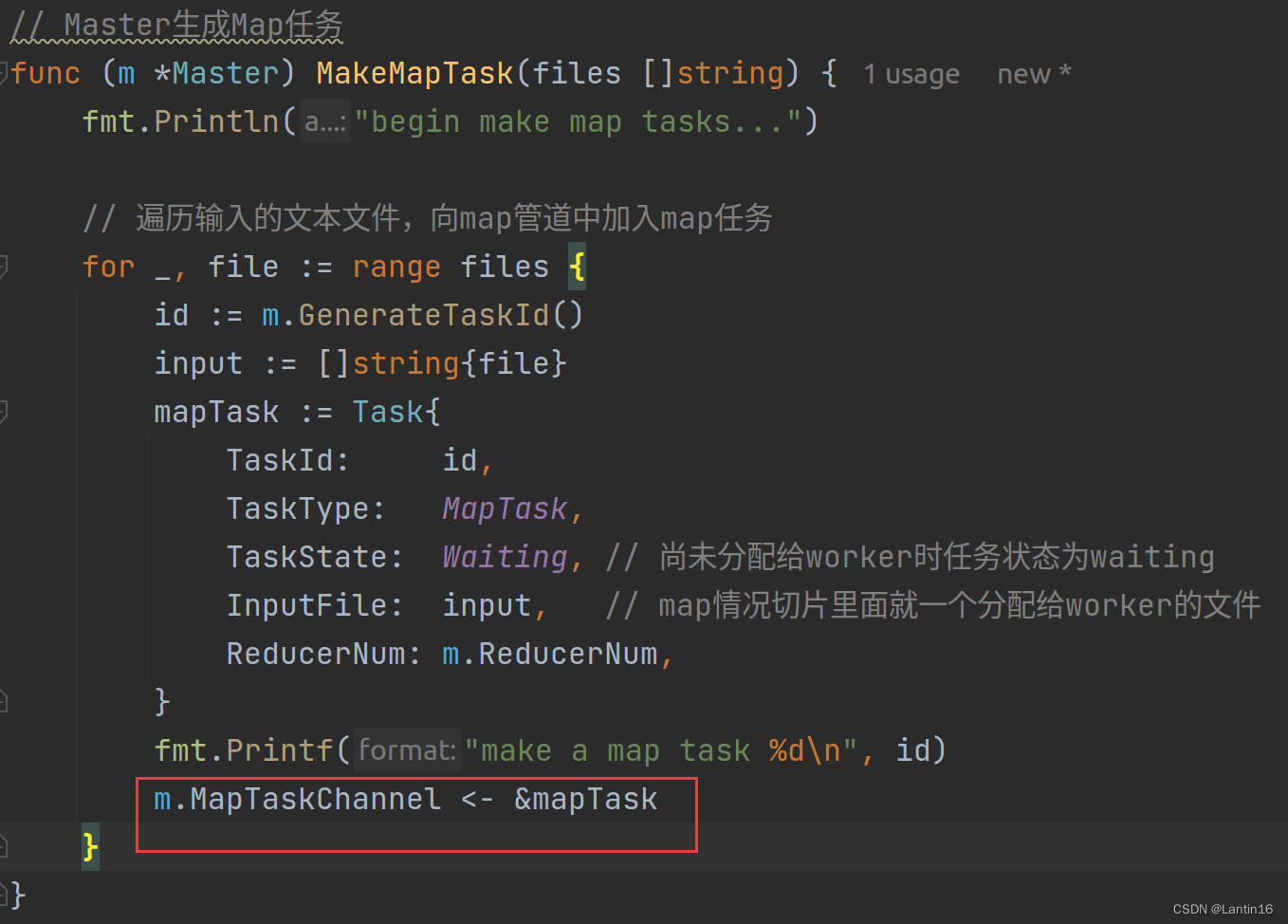Open the '1 usage' inlay hint

(911, 73)
